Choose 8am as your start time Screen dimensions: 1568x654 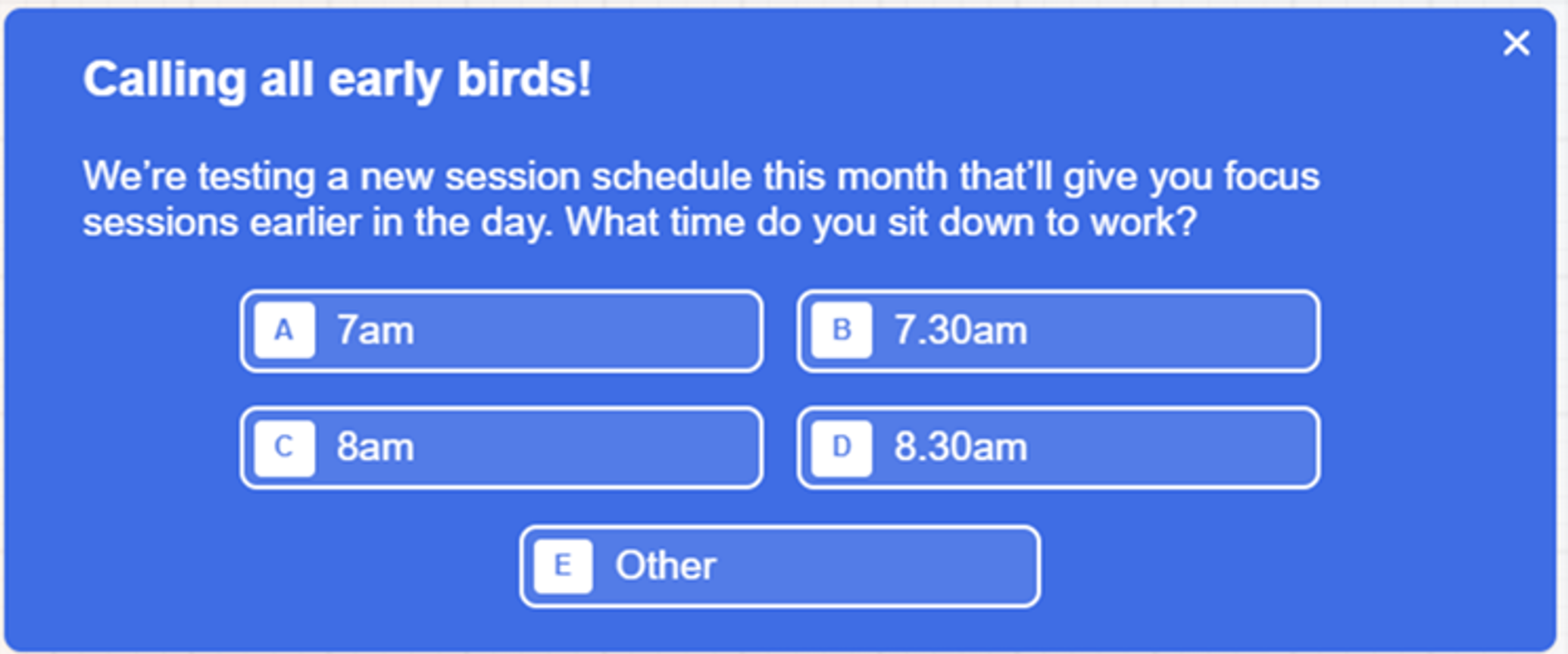point(500,448)
